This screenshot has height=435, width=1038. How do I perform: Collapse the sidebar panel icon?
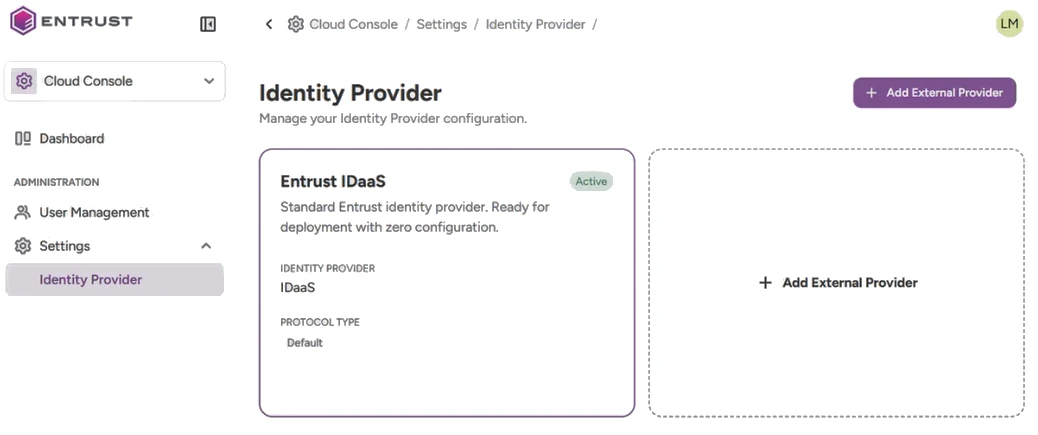point(208,24)
